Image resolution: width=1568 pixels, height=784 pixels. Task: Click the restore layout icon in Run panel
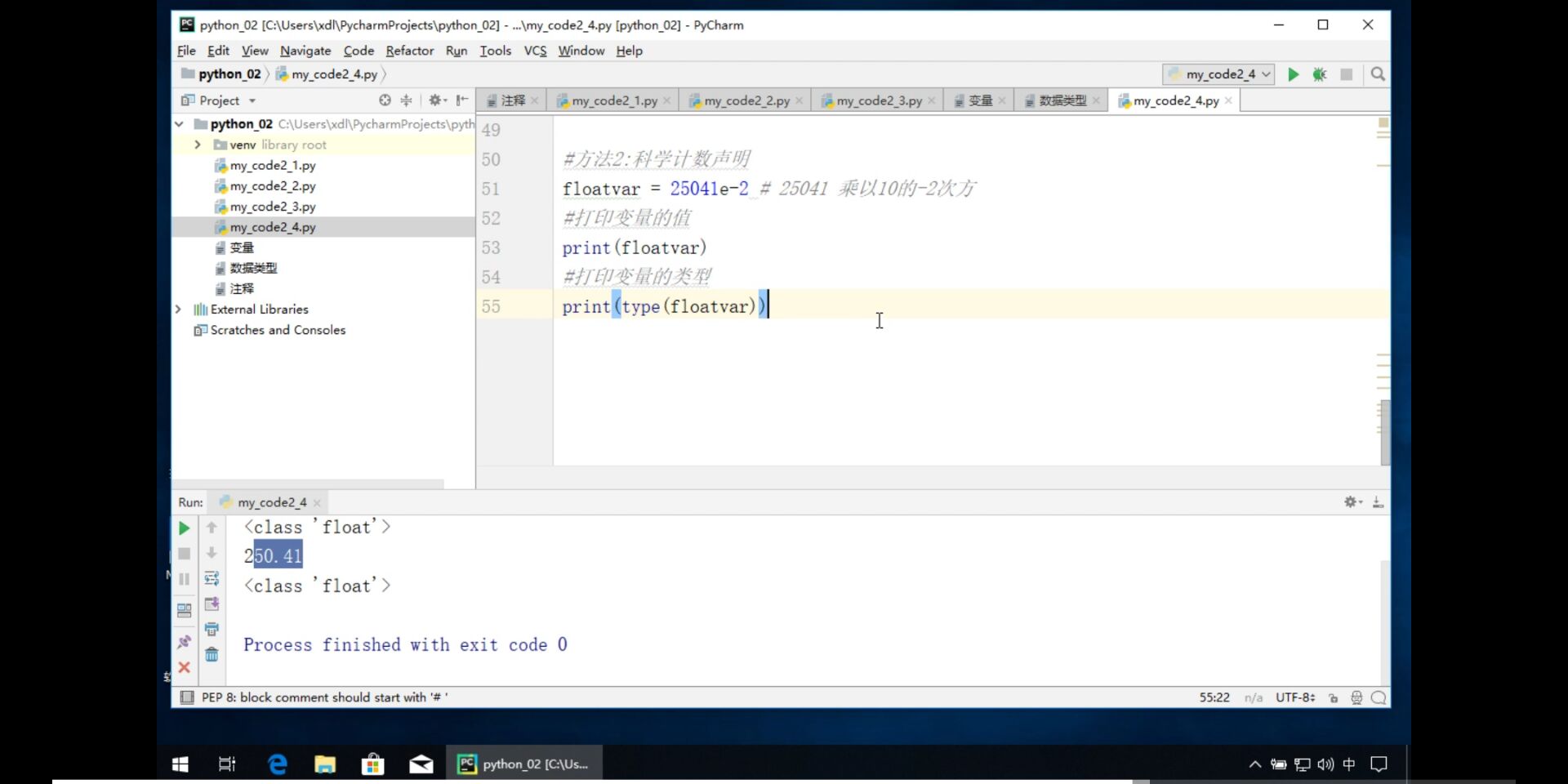click(x=184, y=610)
